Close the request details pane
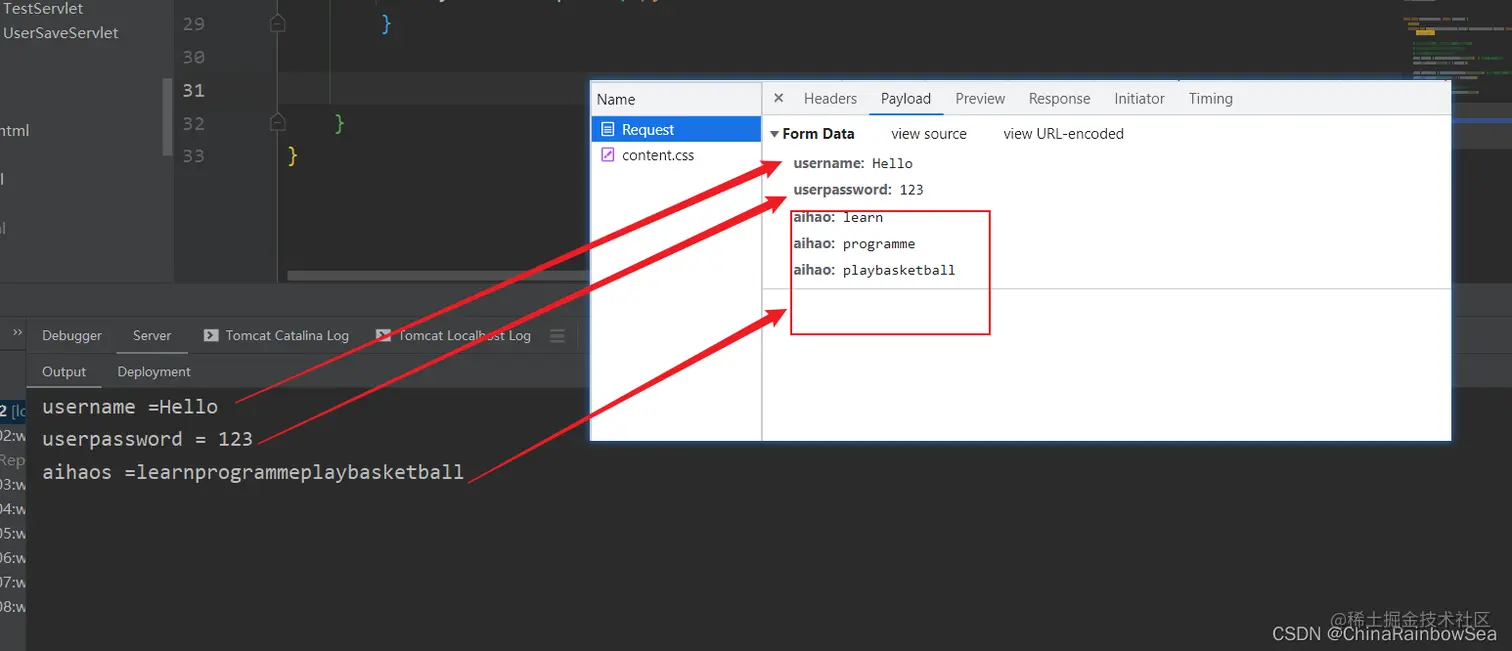 pyautogui.click(x=779, y=98)
